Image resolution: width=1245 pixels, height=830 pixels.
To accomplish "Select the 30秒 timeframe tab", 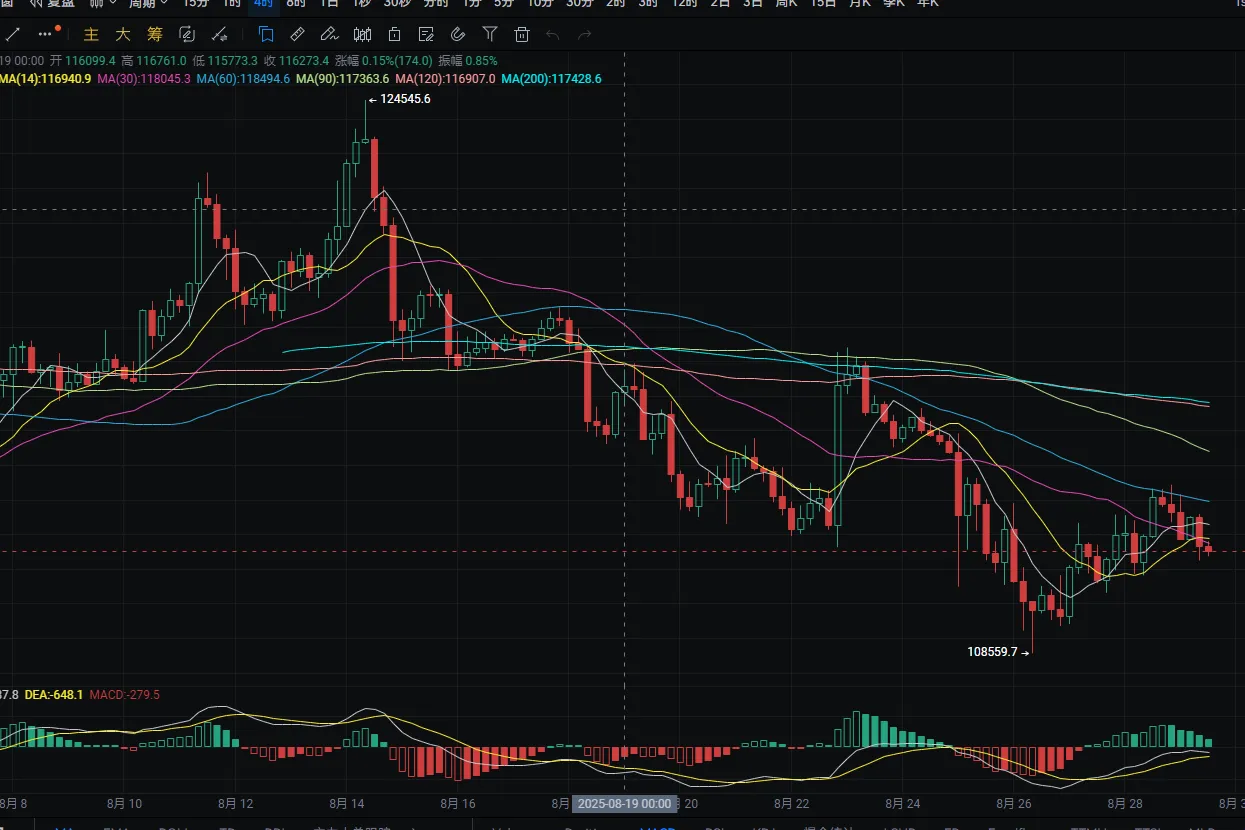I will 397,3.
